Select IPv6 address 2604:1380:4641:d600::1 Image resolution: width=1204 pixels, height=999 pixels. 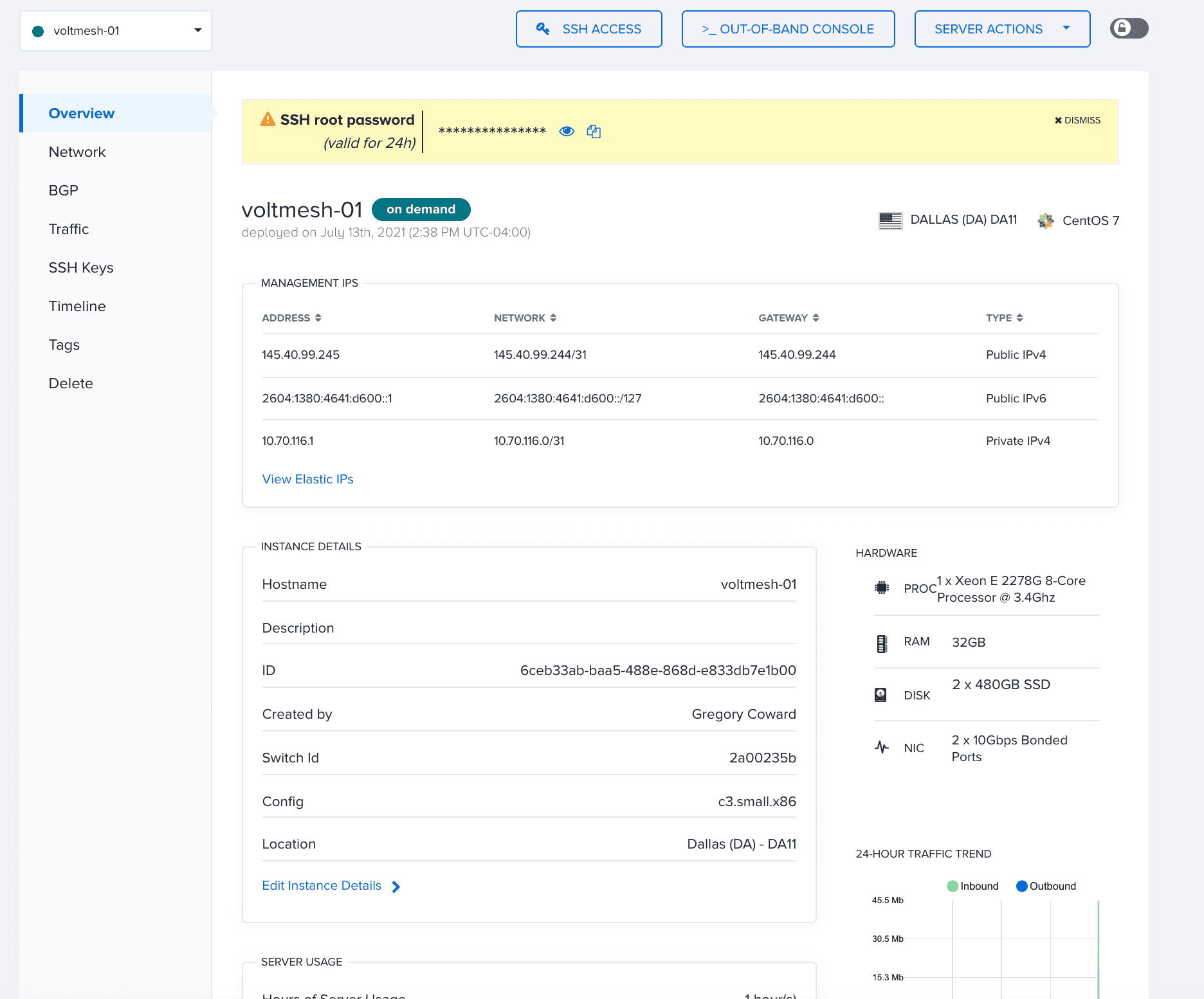coord(327,399)
